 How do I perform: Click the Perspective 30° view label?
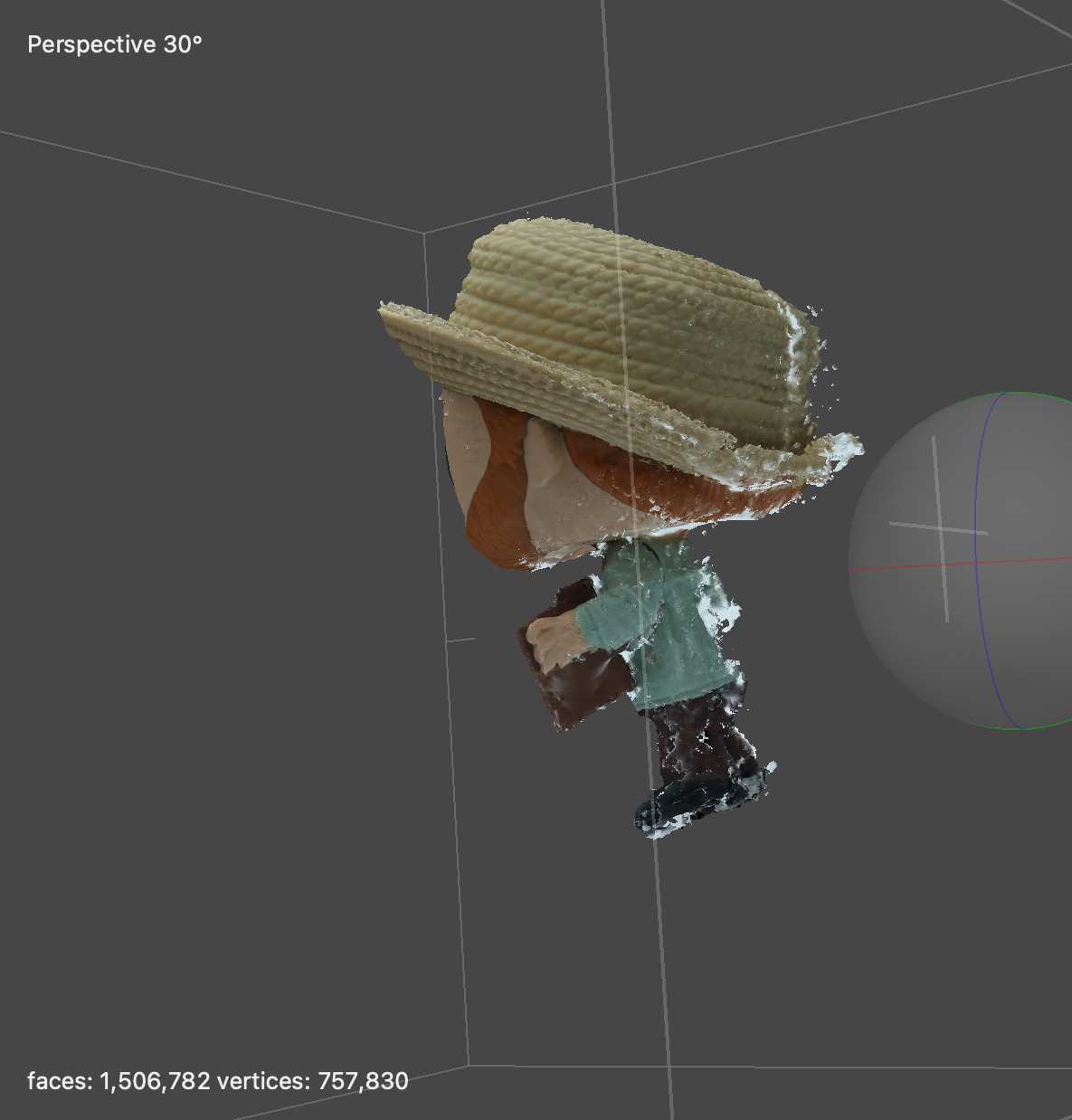115,44
